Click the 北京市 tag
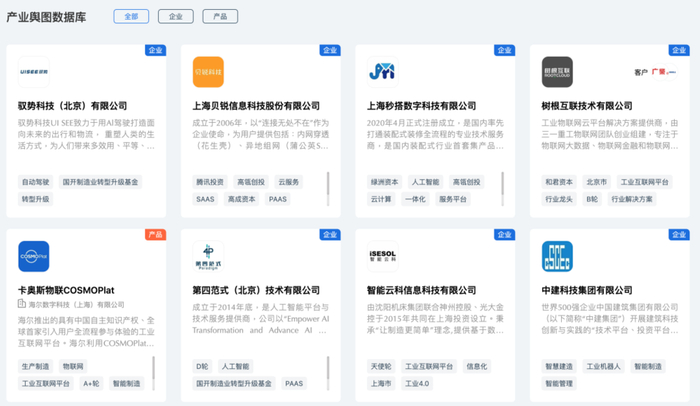The height and width of the screenshot is (406, 700). click(596, 182)
